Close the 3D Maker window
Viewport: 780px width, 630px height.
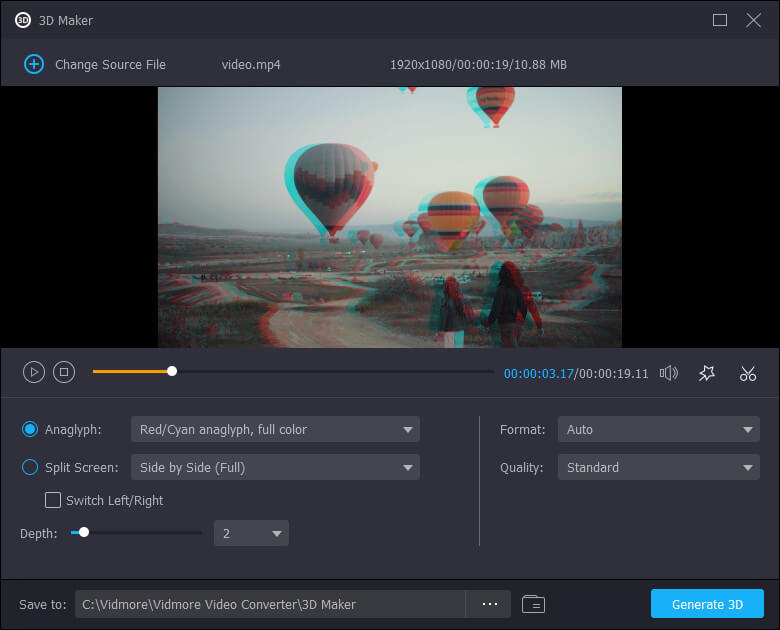point(753,20)
